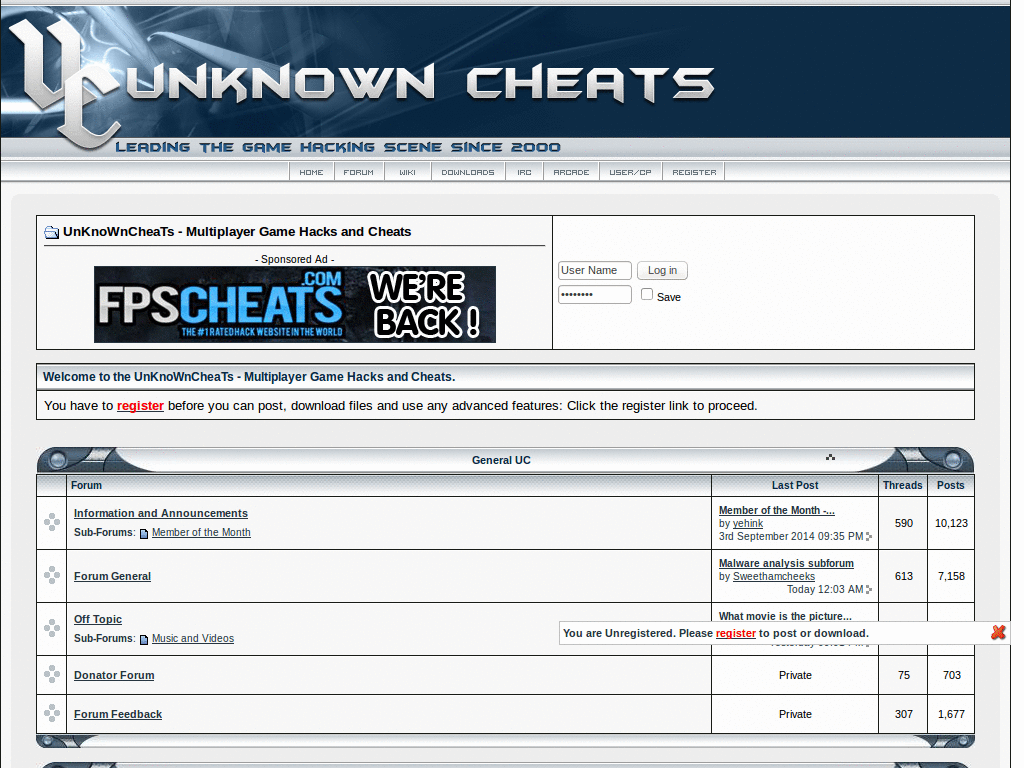Open the register link in the welcome message

(140, 405)
